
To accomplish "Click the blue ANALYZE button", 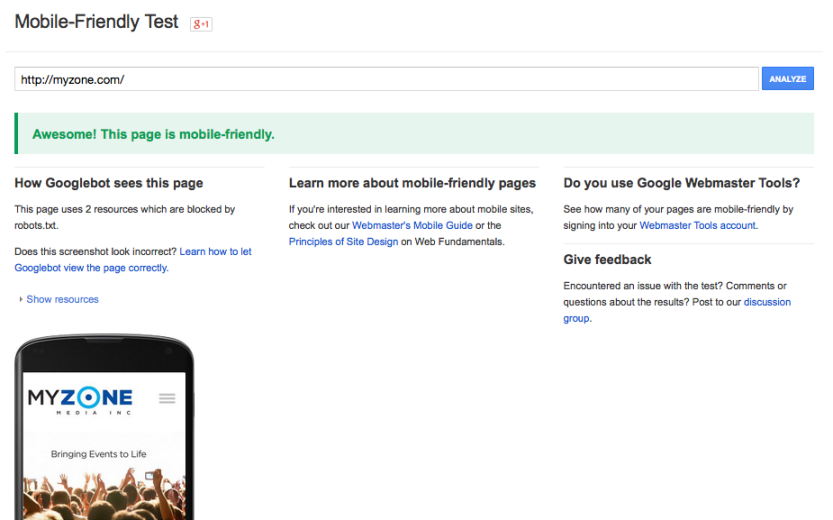I will point(787,79).
